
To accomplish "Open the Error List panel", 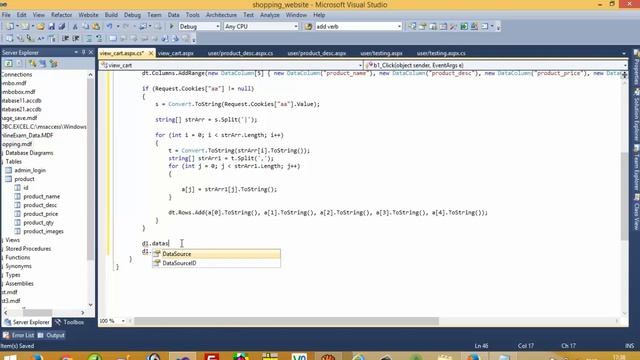I will coord(19,336).
